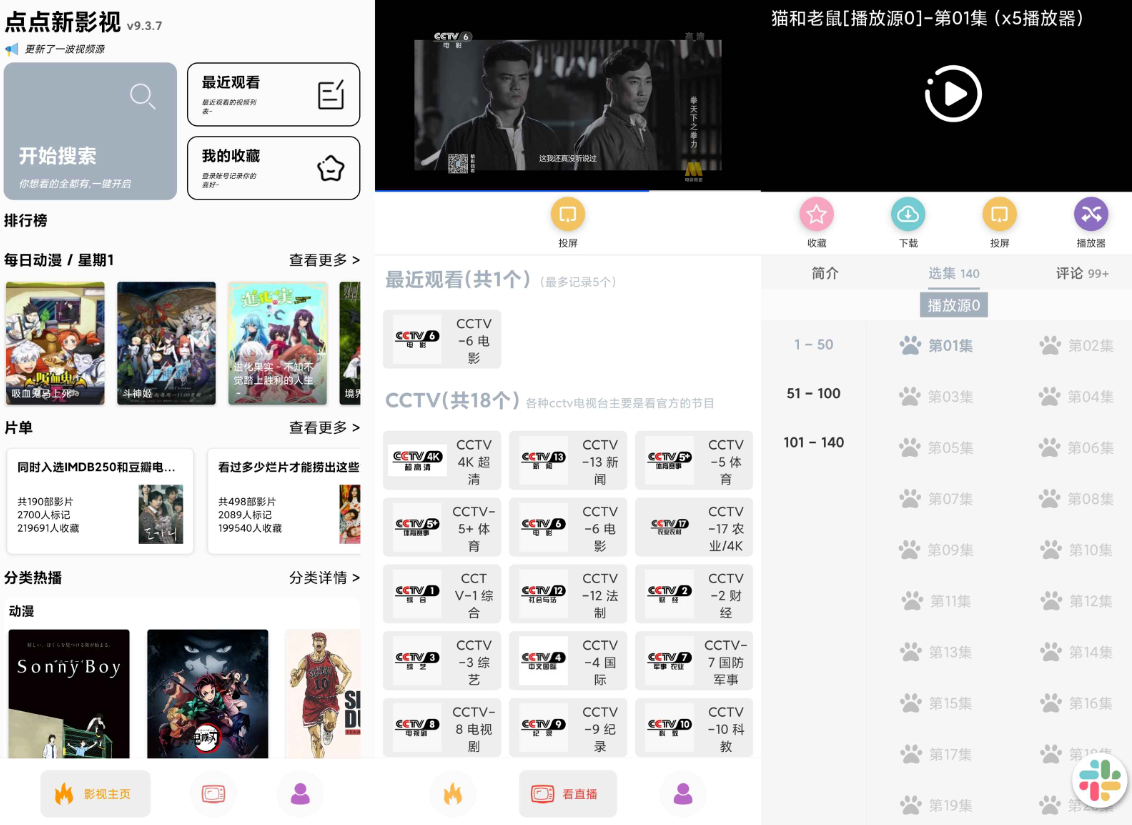Tap the purple player switch icon (播放器)

pos(1090,214)
